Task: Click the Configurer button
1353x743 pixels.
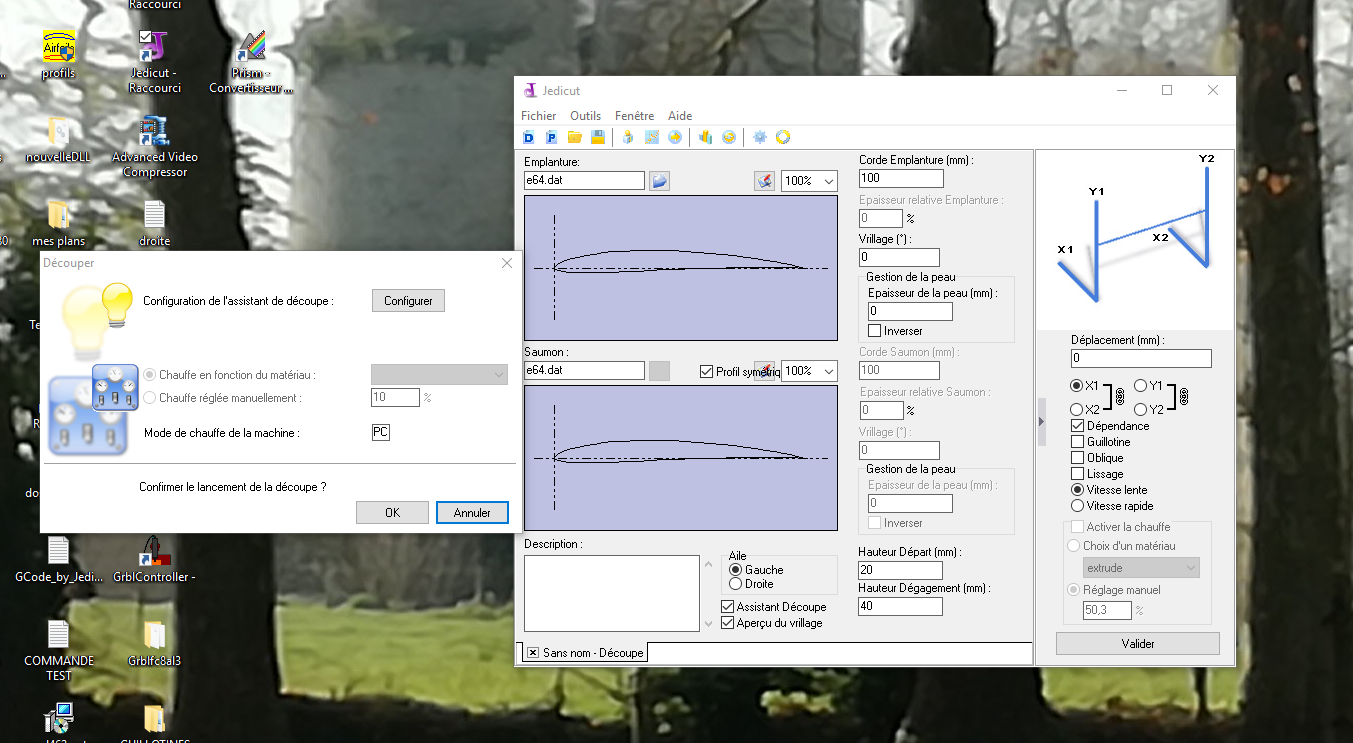Action: [408, 301]
